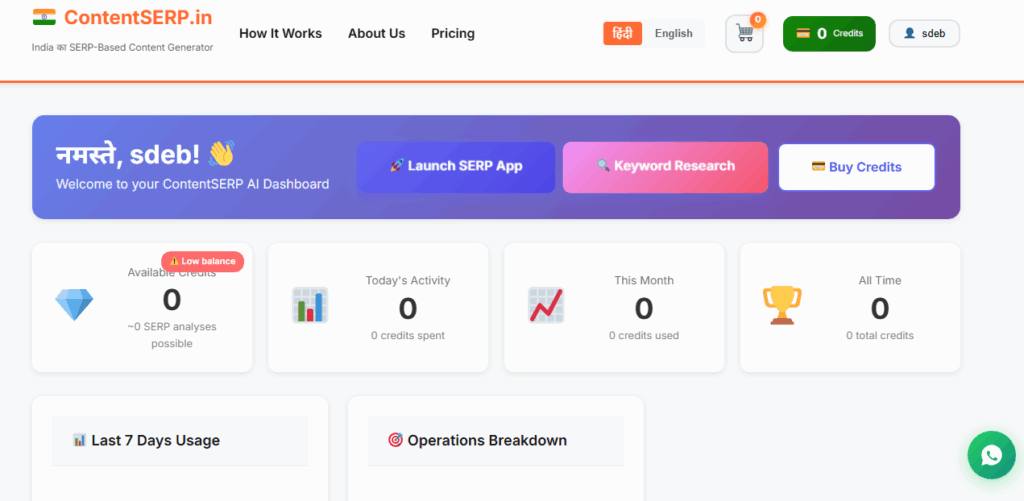Click the This Month label

644,280
